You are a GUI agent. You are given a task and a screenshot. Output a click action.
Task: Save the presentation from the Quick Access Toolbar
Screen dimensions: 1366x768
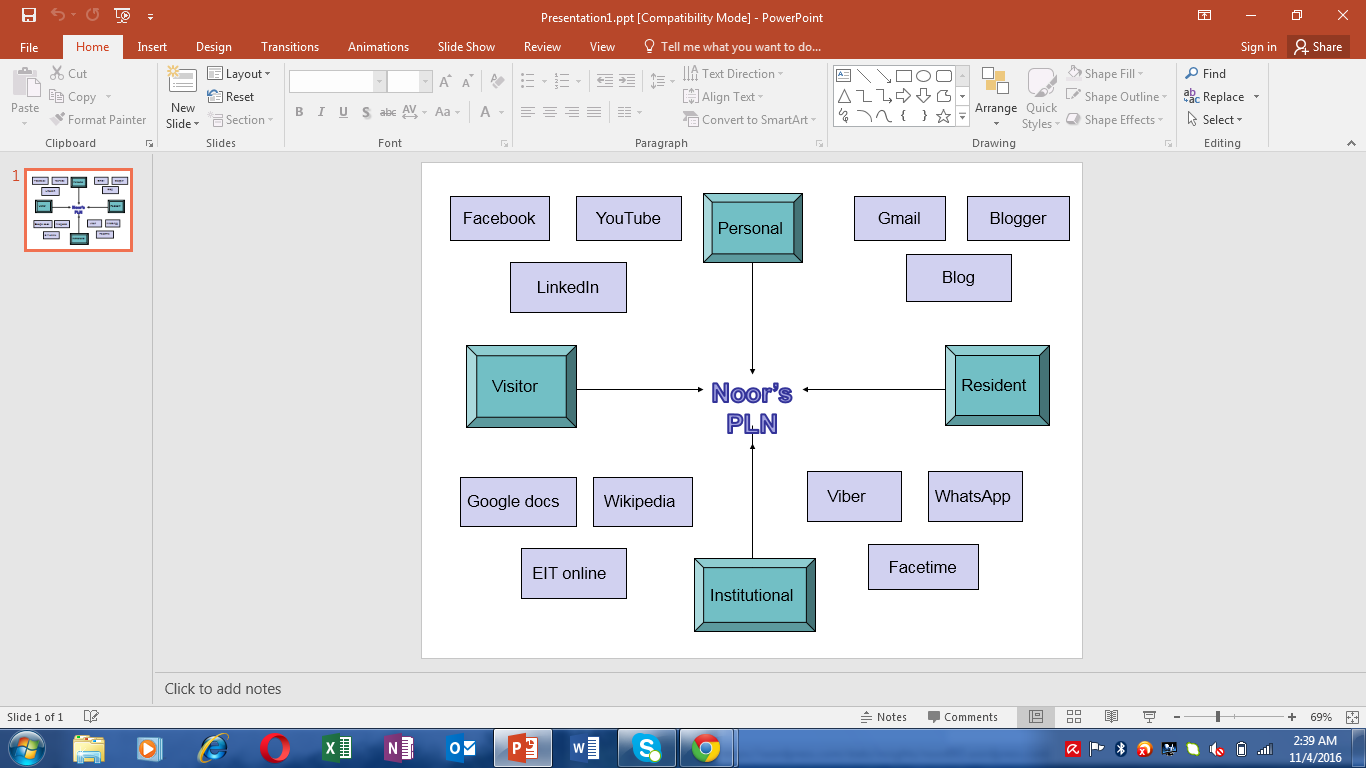[29, 16]
